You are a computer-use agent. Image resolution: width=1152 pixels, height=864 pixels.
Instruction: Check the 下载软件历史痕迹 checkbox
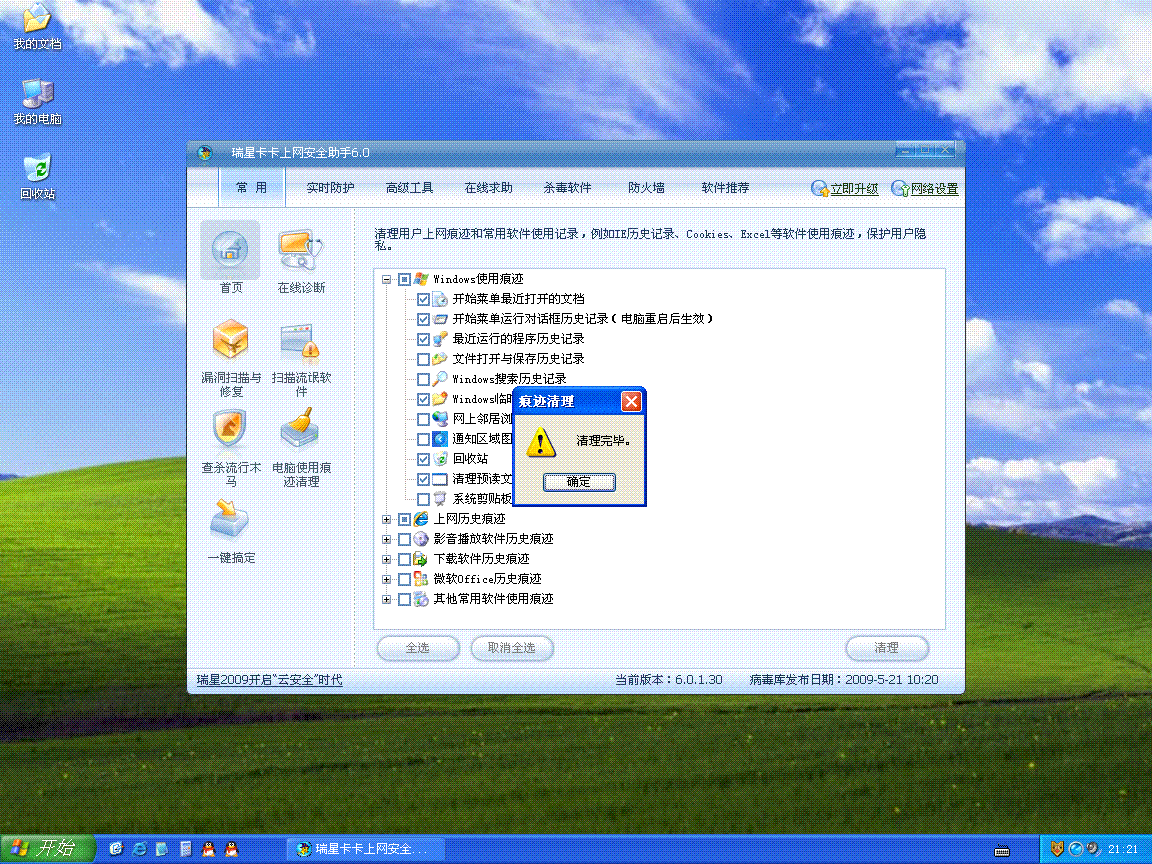pyautogui.click(x=404, y=559)
